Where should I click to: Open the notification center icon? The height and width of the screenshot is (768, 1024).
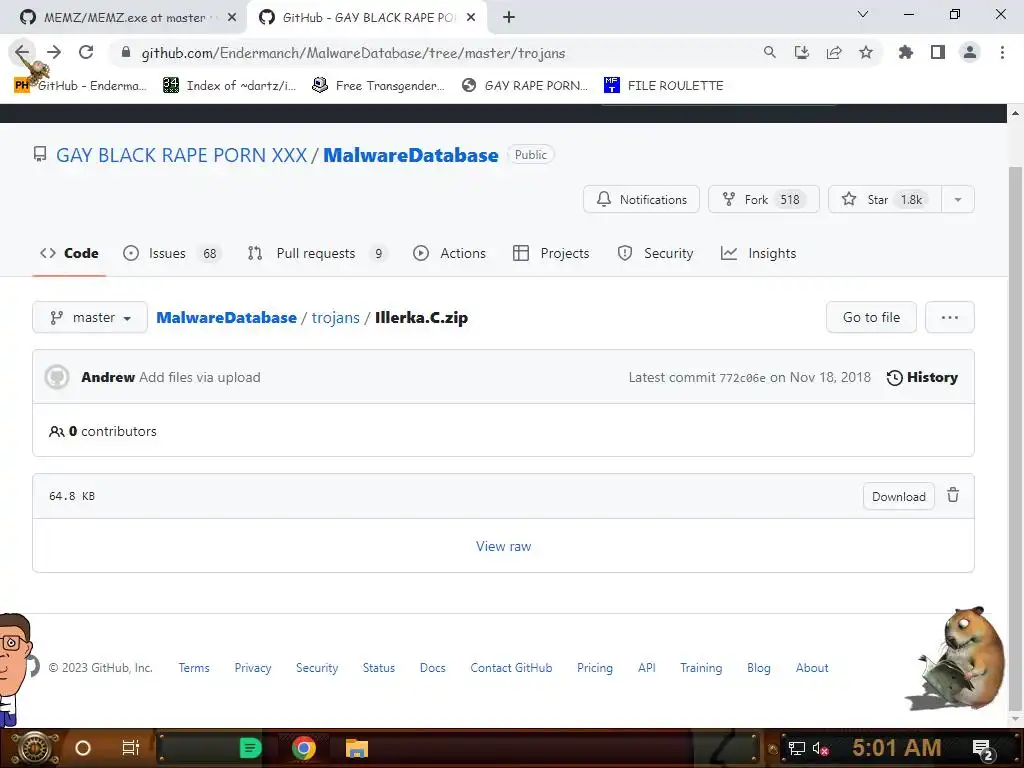(983, 749)
